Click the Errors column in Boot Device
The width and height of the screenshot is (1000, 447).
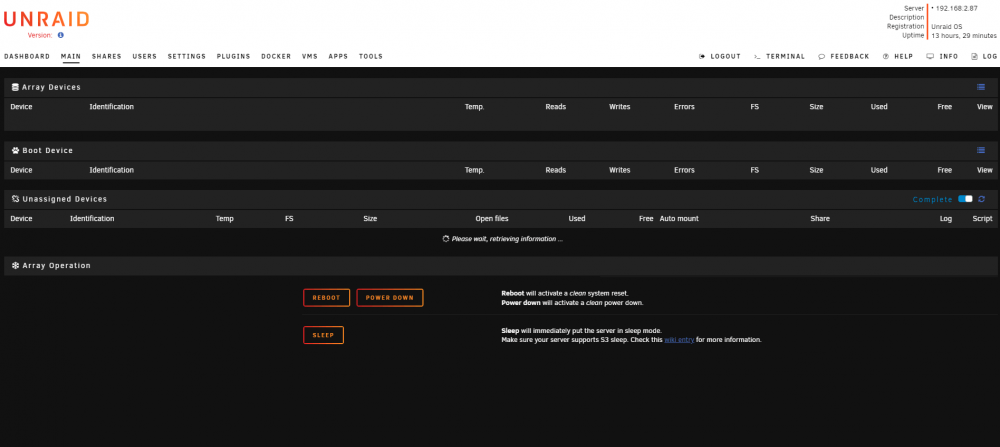click(x=684, y=170)
